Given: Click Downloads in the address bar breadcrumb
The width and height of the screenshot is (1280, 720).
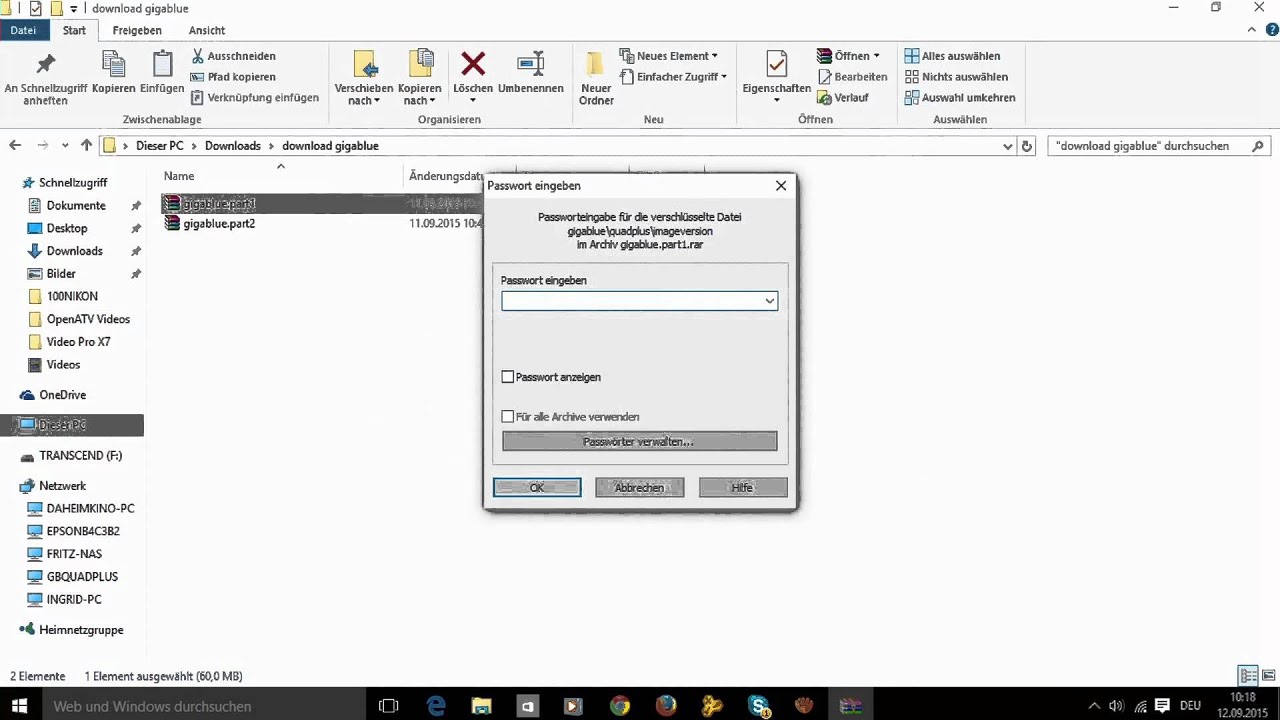Looking at the screenshot, I should pos(233,146).
